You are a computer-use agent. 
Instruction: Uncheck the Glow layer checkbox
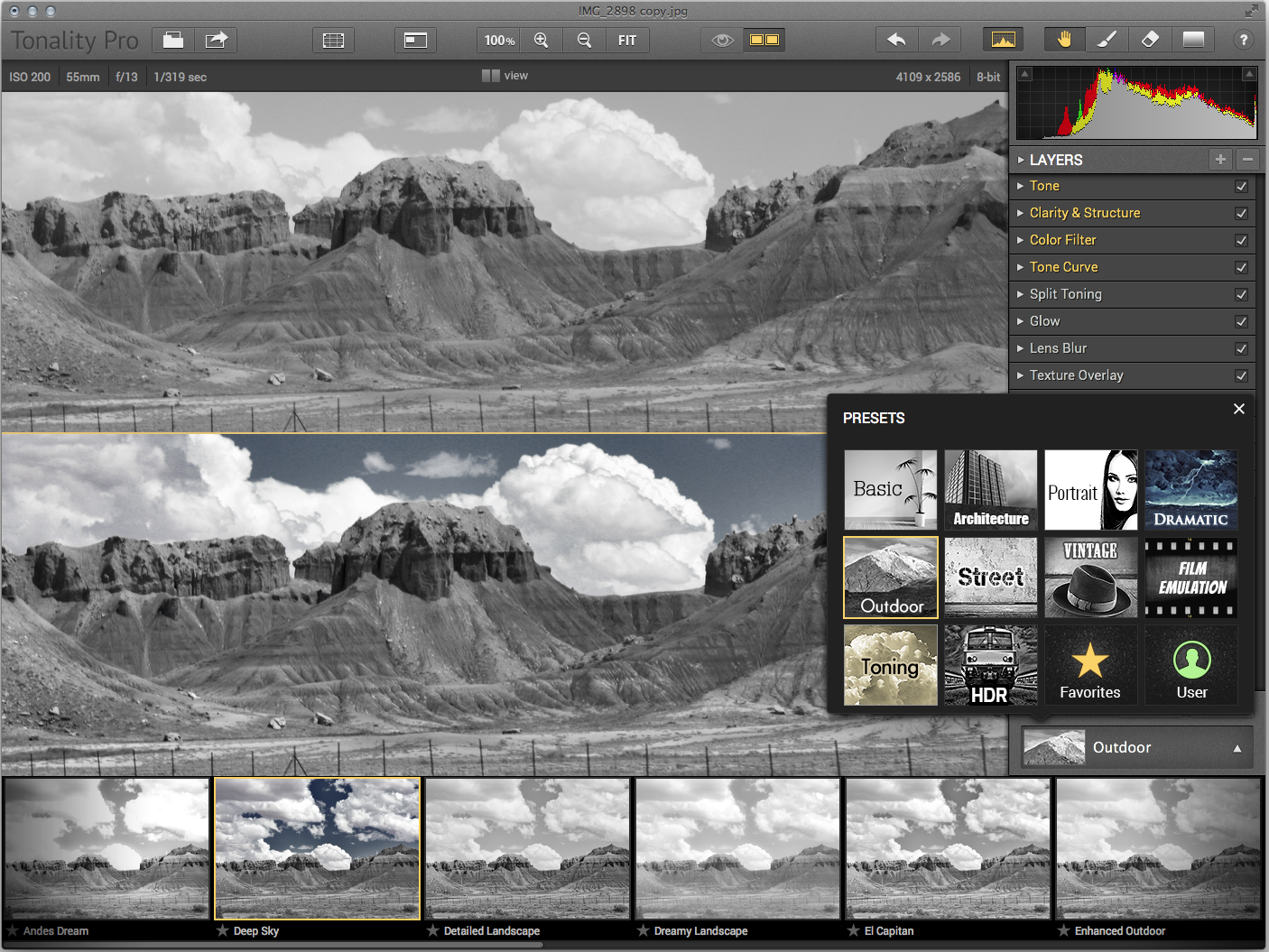1241,322
